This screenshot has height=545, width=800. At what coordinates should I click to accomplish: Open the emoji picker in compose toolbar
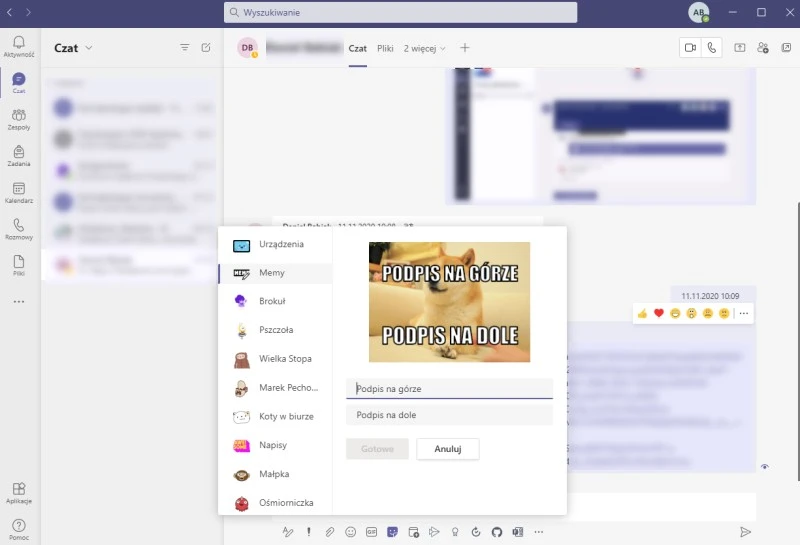[x=350, y=532]
